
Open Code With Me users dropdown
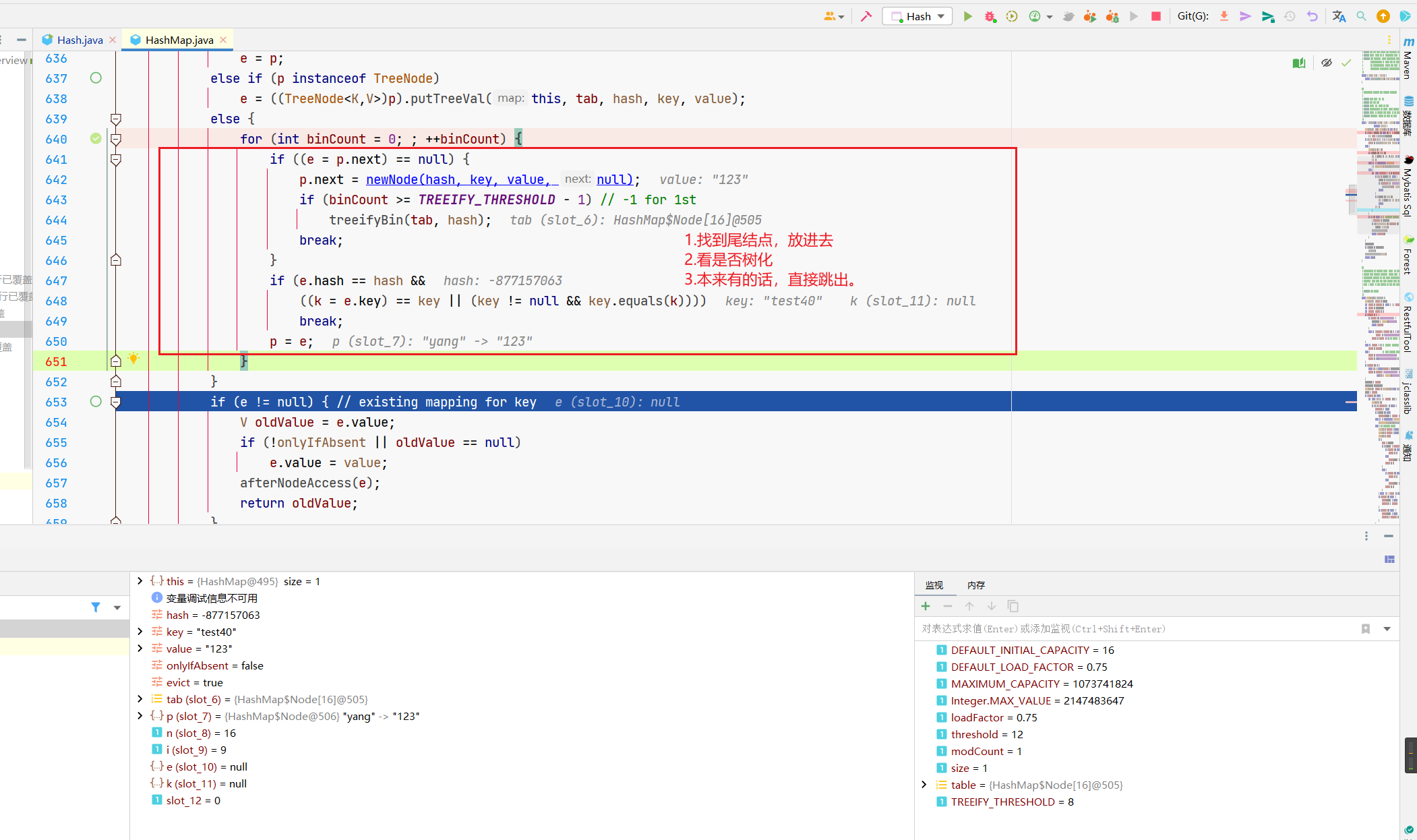click(834, 16)
